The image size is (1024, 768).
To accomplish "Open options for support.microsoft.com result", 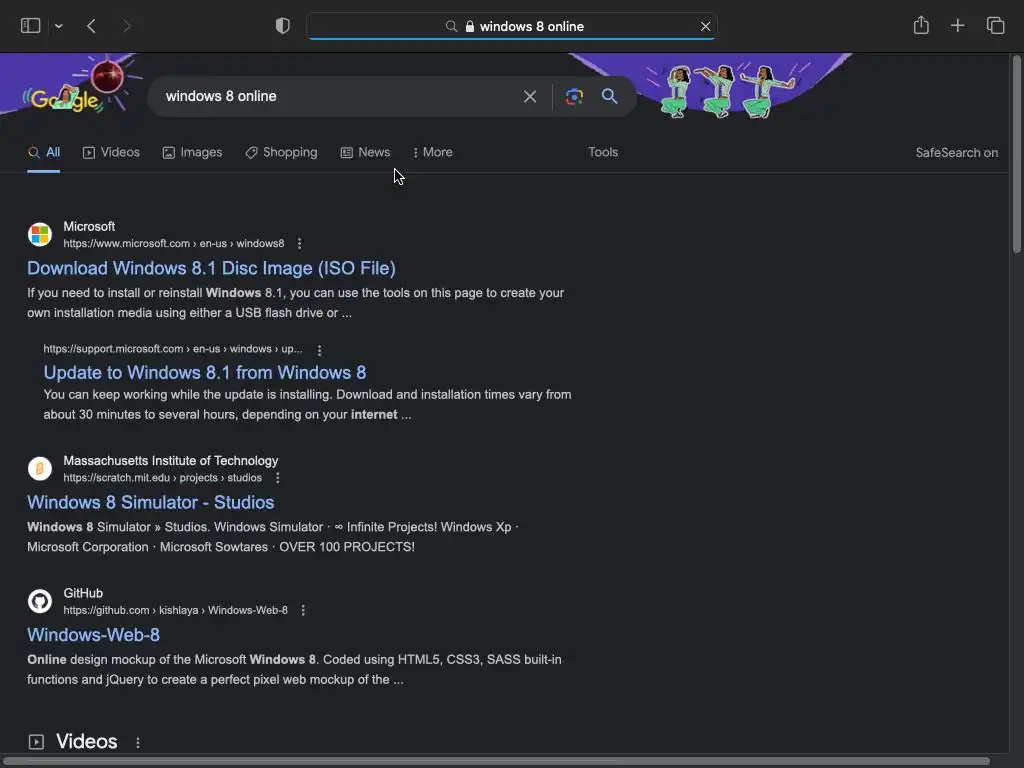I will coord(319,350).
